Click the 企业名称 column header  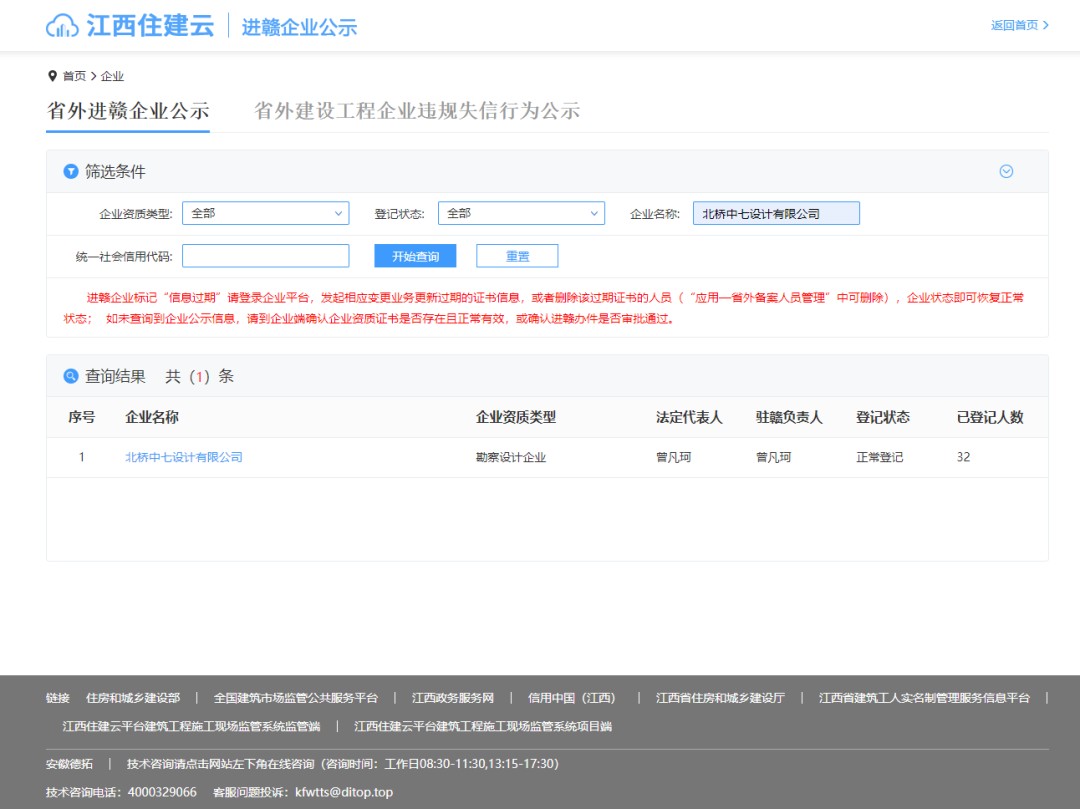[x=152, y=417]
